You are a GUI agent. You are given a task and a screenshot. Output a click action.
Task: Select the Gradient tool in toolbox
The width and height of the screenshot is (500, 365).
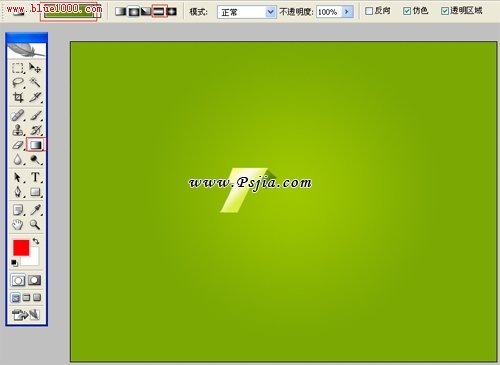pyautogui.click(x=36, y=145)
